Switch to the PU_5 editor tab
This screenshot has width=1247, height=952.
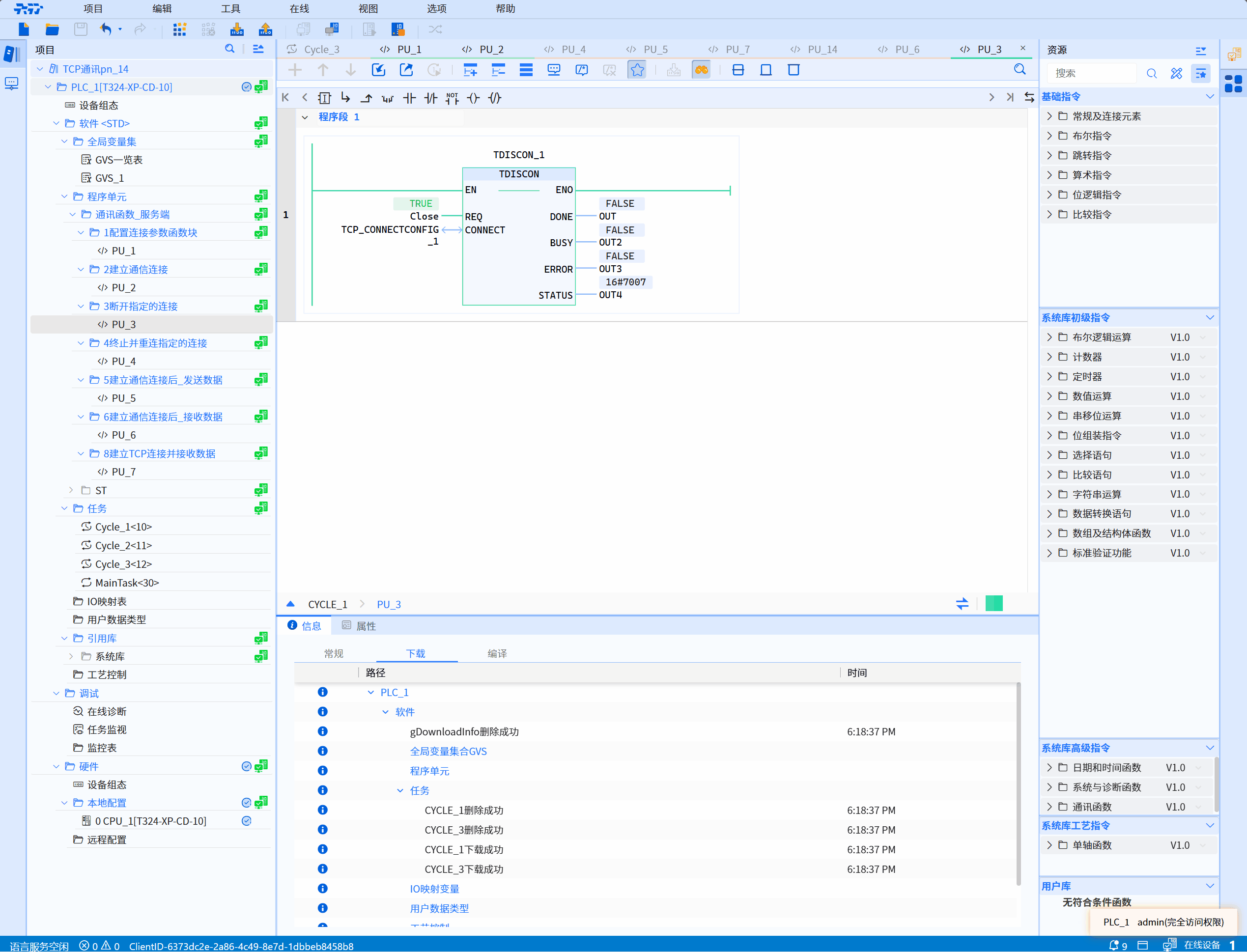point(655,49)
